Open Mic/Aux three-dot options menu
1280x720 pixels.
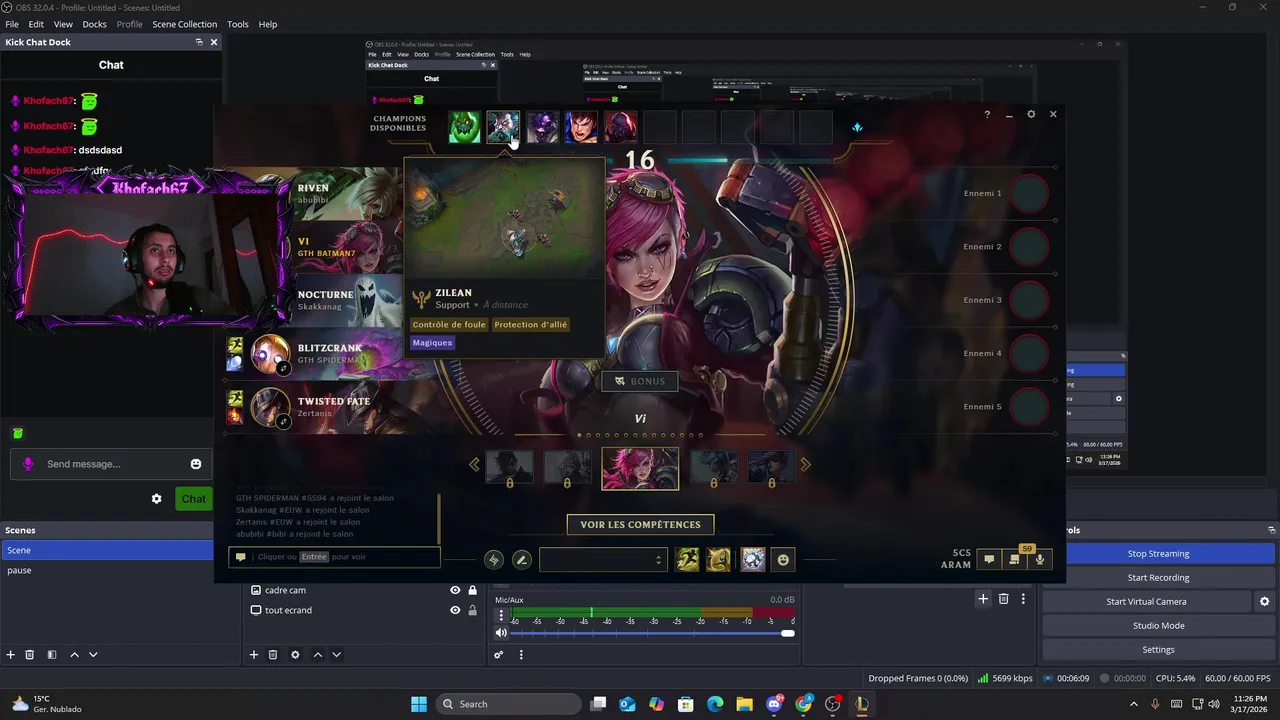coord(501,616)
